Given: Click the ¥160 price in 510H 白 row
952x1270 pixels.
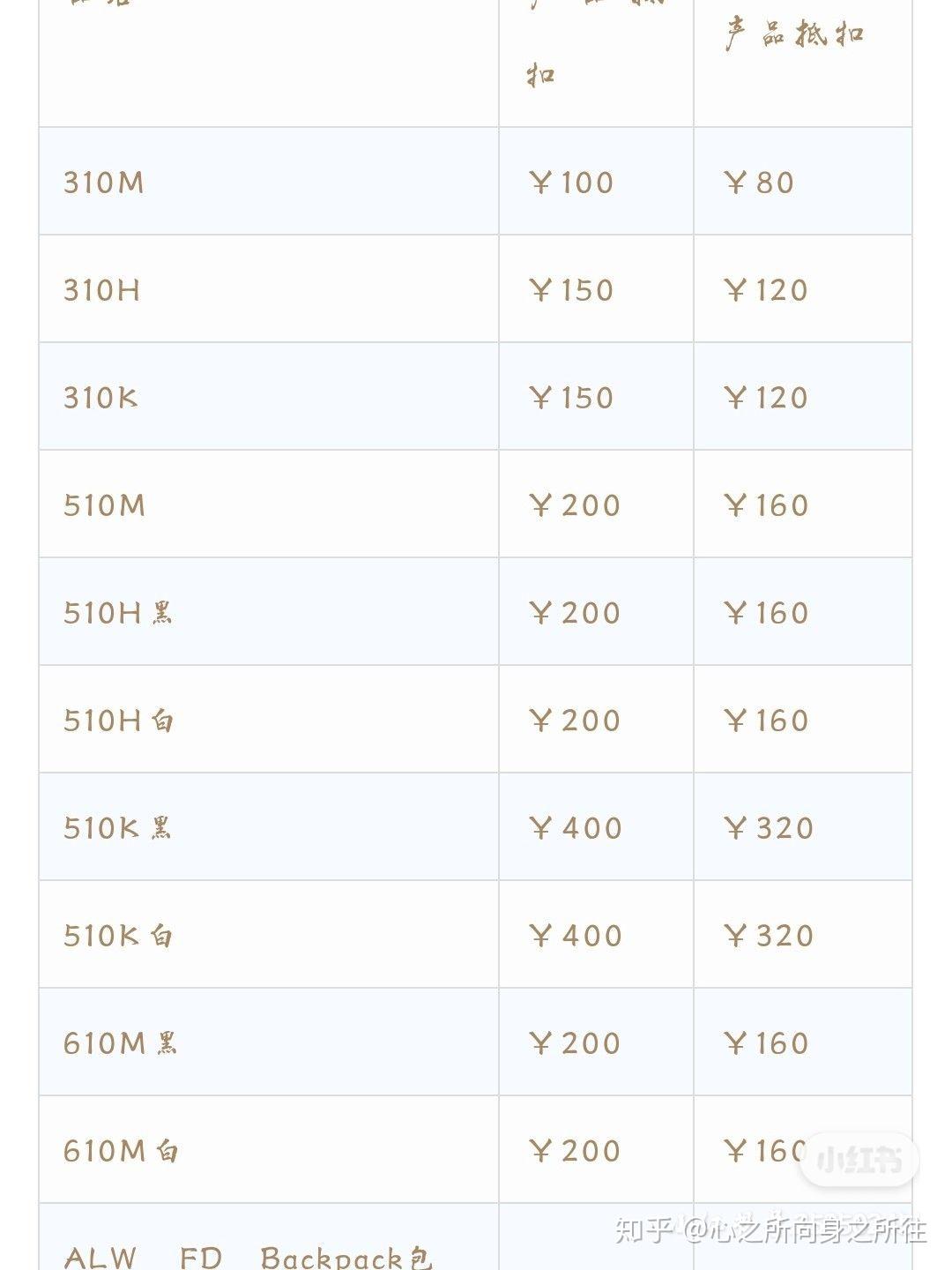Looking at the screenshot, I should click(765, 721).
